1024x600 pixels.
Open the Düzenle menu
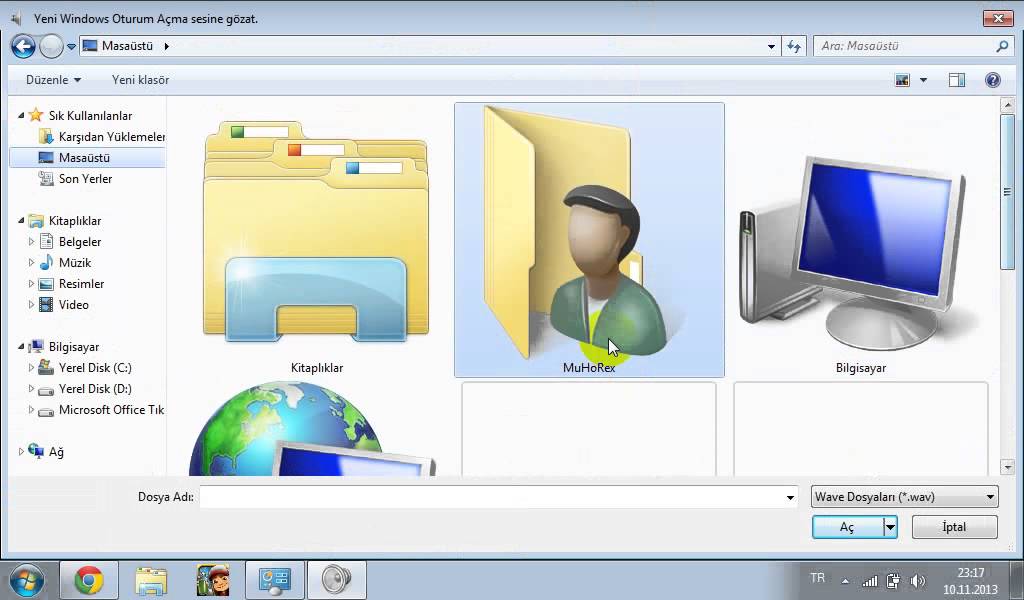pyautogui.click(x=54, y=80)
